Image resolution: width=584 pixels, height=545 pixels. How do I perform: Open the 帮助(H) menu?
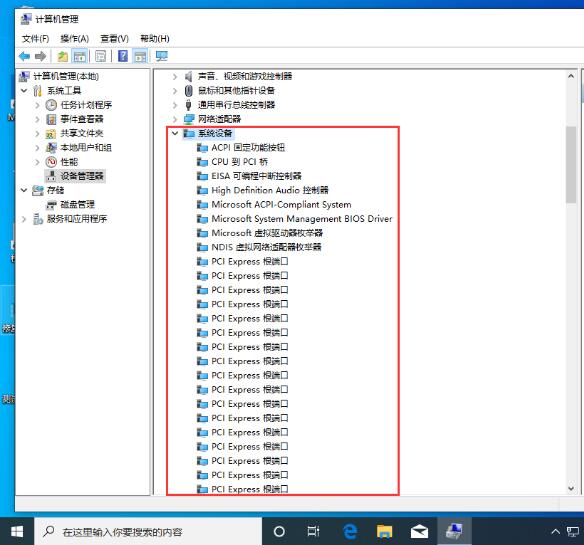pyautogui.click(x=155, y=38)
